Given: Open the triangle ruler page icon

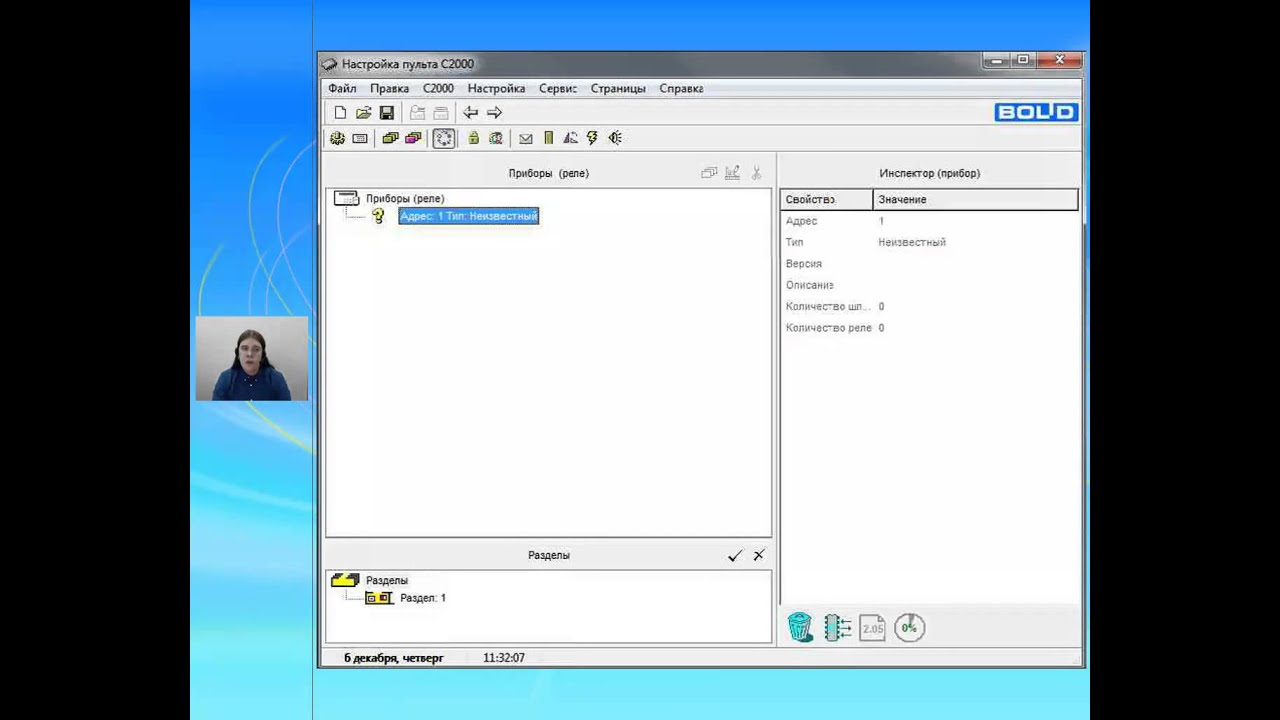Looking at the screenshot, I should pyautogui.click(x=570, y=138).
